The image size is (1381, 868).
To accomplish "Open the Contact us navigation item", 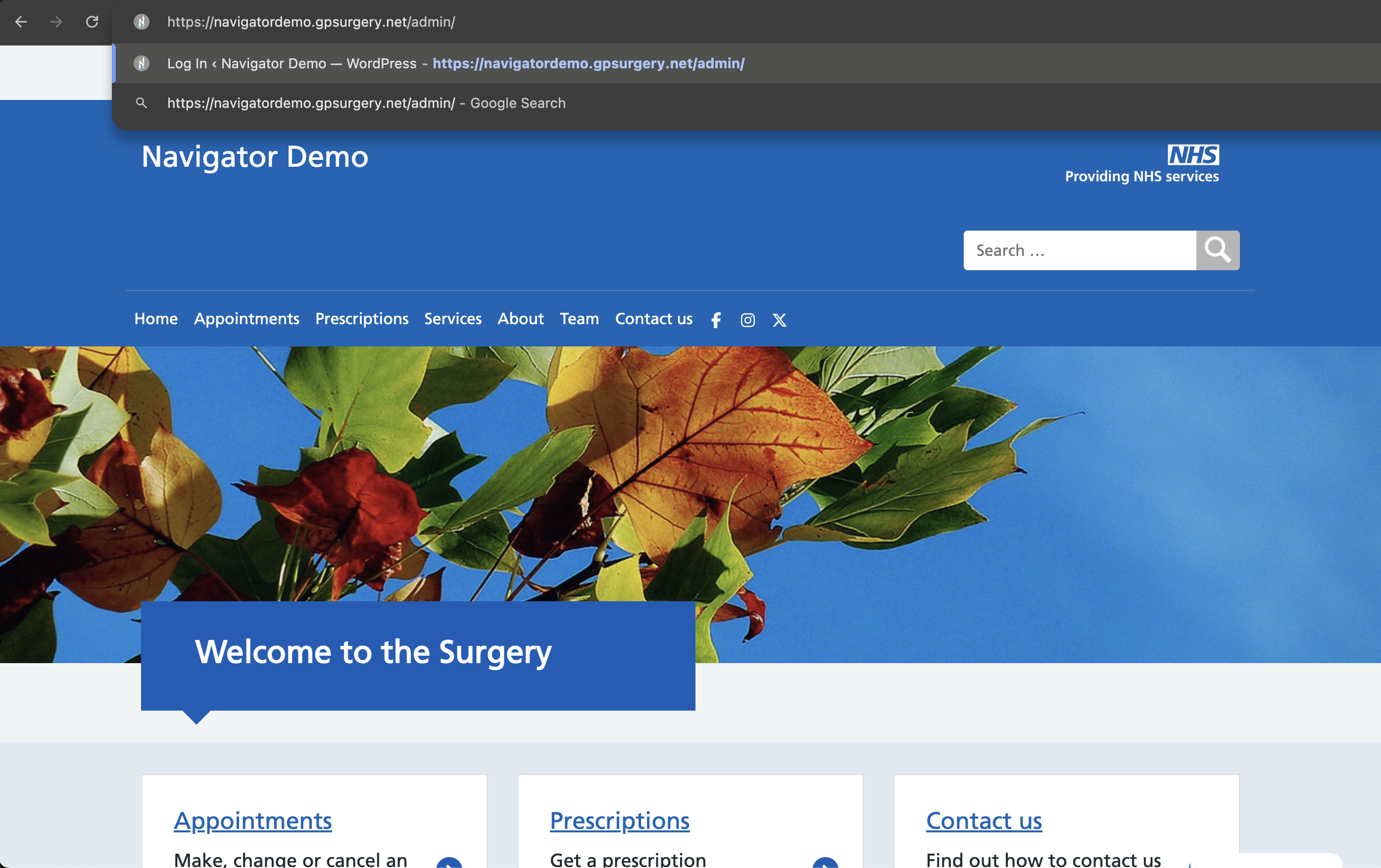I will tap(654, 319).
